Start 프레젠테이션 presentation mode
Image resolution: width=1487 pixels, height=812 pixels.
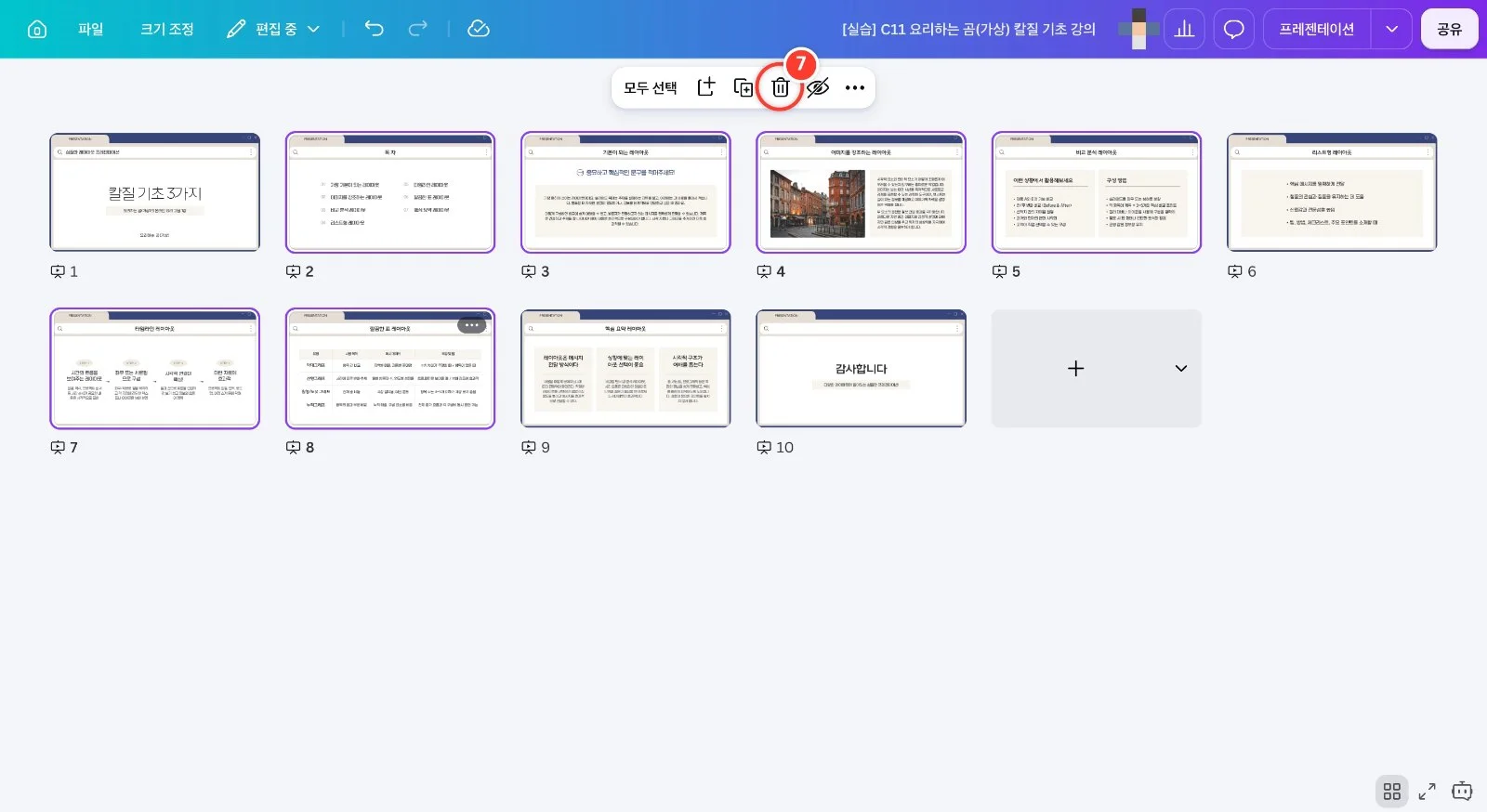pyautogui.click(x=1317, y=29)
